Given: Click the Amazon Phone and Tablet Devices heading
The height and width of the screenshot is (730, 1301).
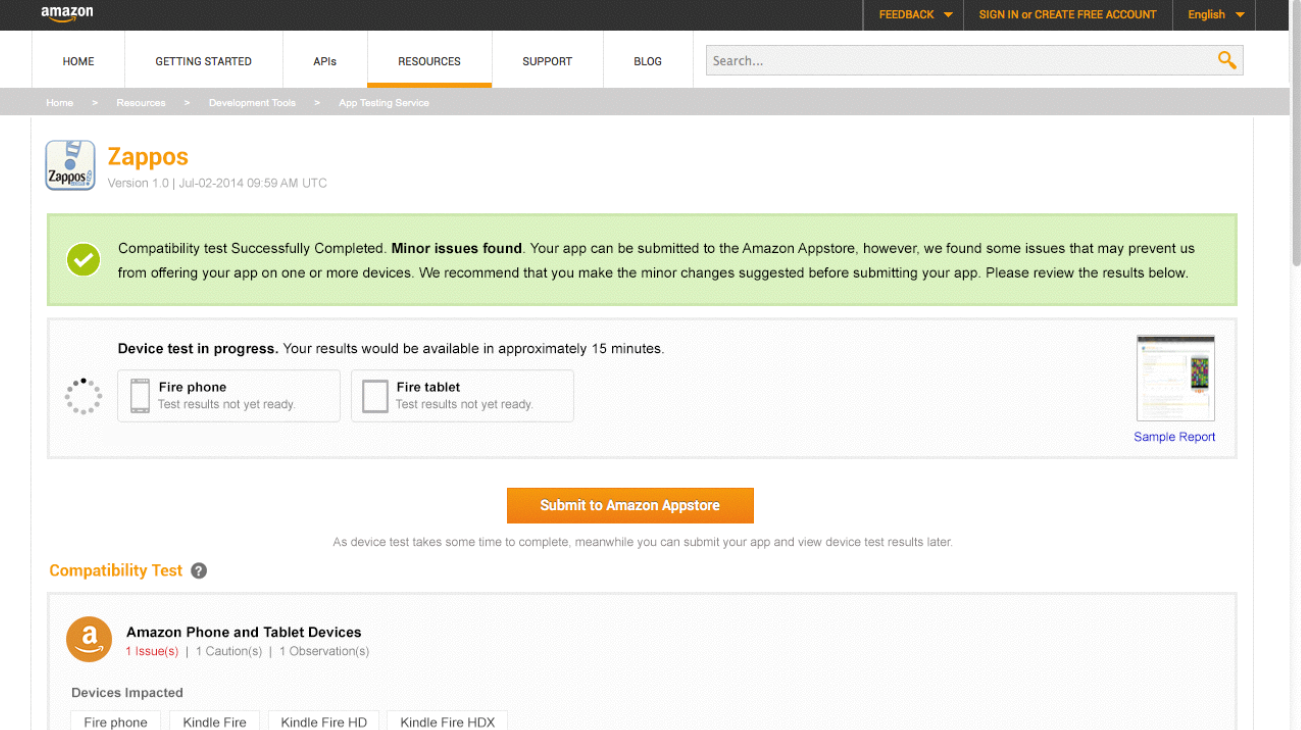Looking at the screenshot, I should point(244,632).
